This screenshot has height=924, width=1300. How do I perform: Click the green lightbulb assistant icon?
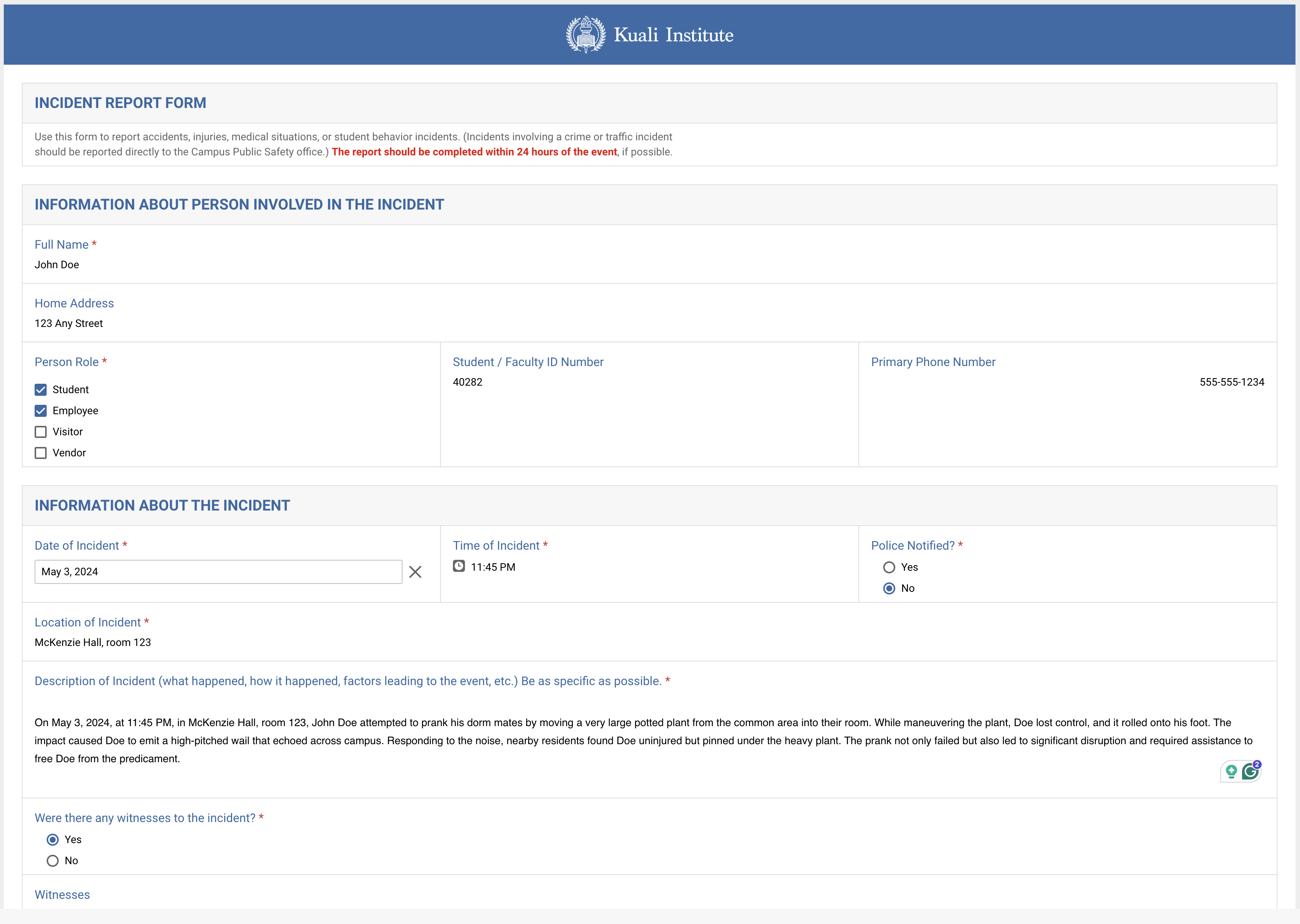[1231, 772]
